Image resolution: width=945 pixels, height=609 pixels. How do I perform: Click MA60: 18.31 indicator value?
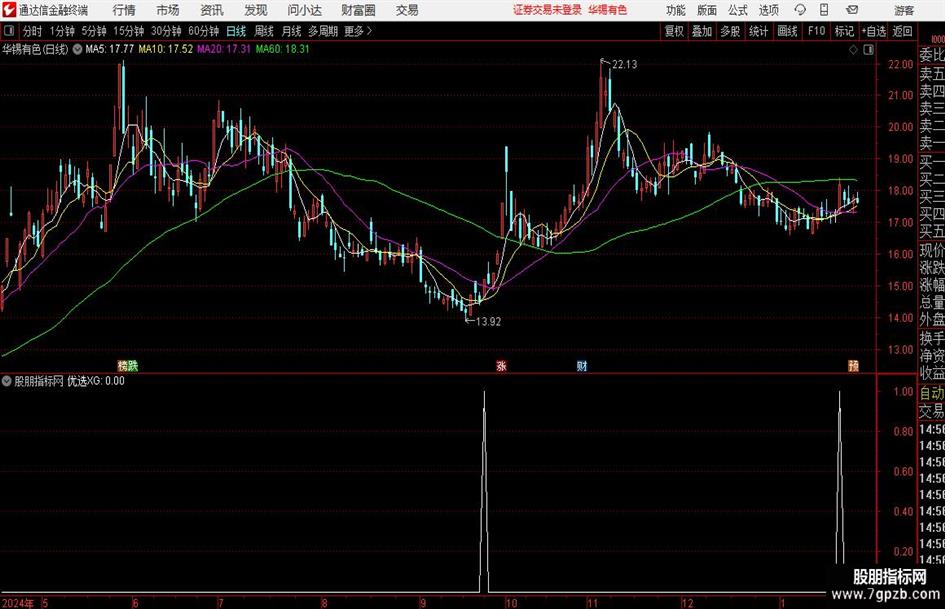click(282, 49)
